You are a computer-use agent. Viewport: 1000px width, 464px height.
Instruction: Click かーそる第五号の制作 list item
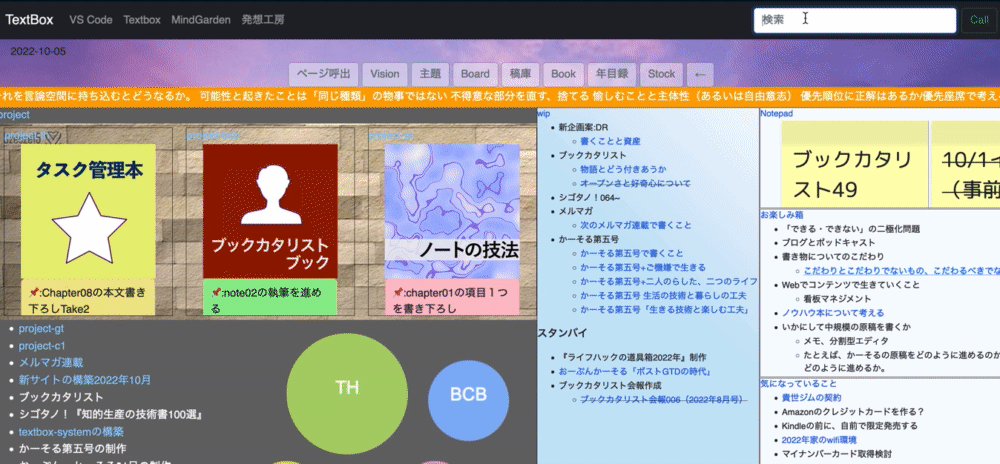(72, 449)
